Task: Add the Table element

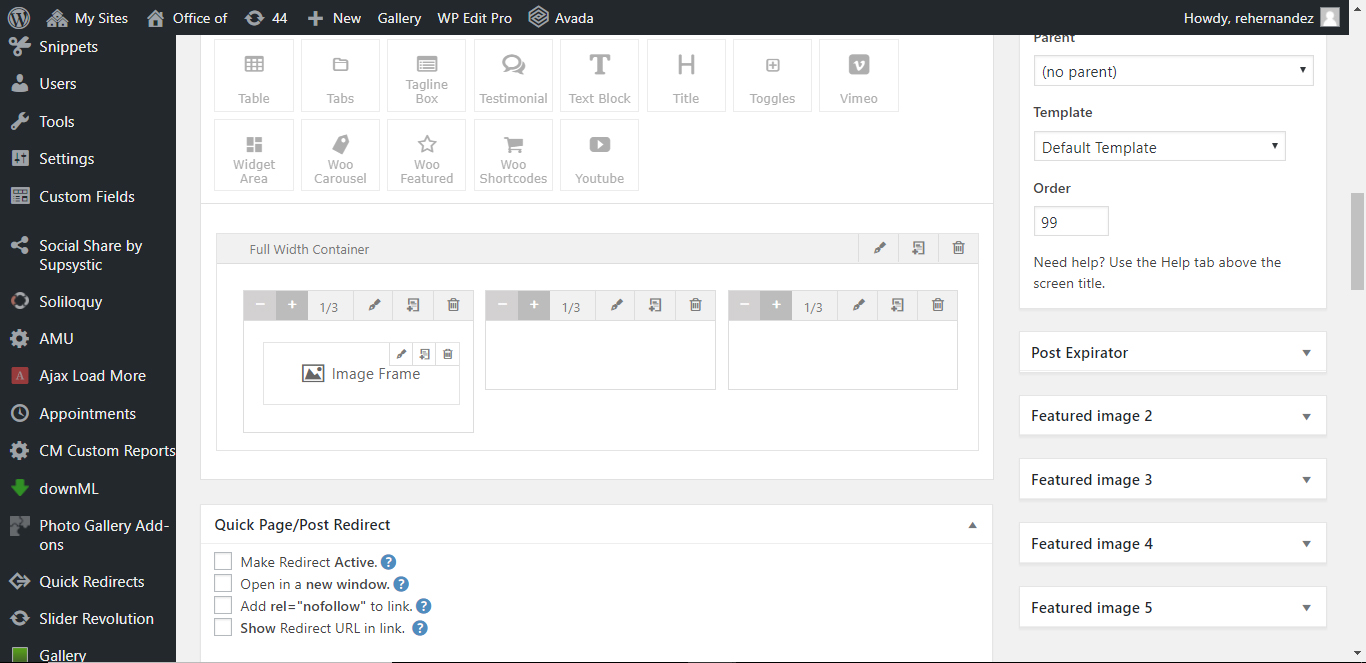Action: tap(254, 75)
